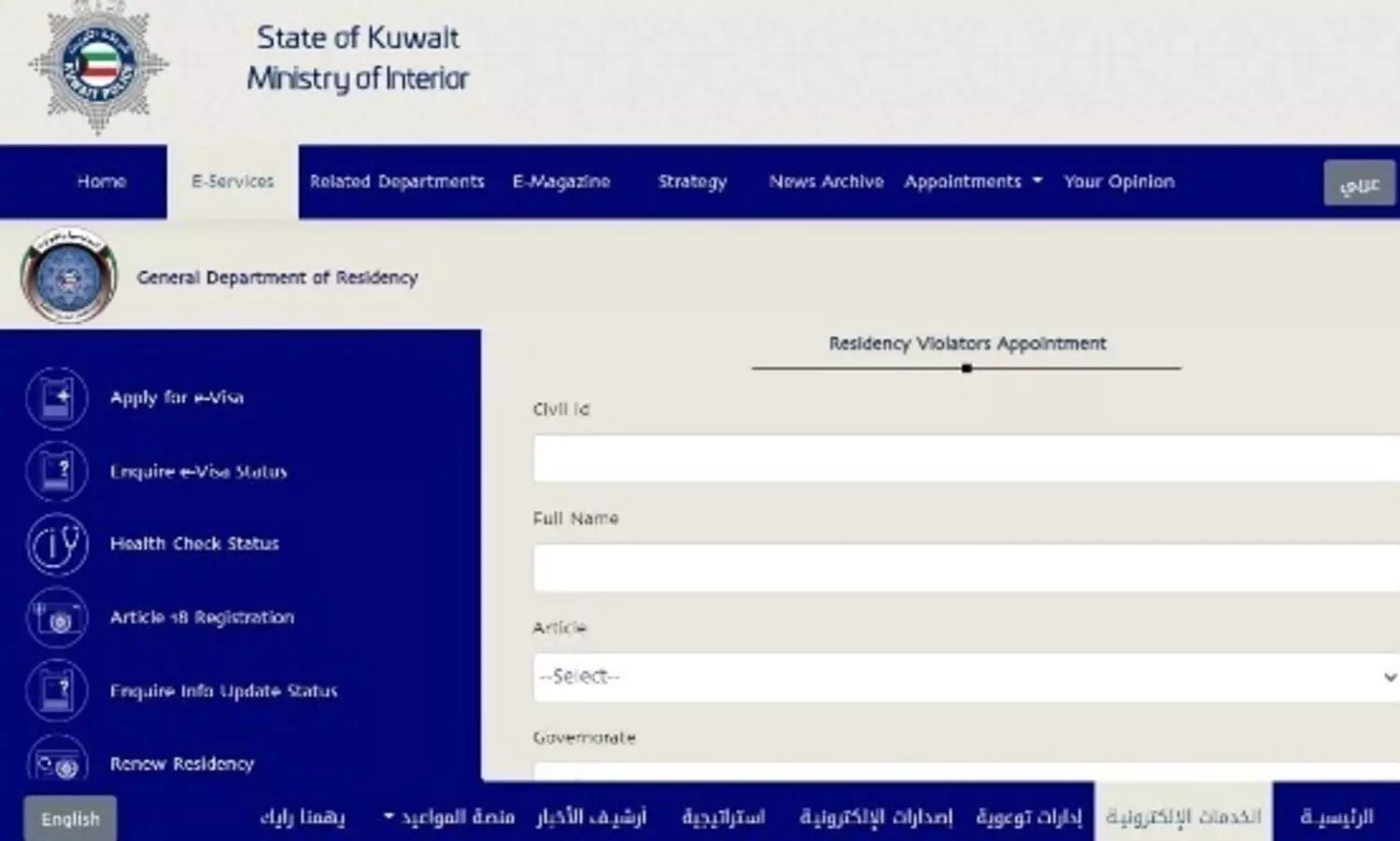Open the E-Services tab

[x=233, y=181]
